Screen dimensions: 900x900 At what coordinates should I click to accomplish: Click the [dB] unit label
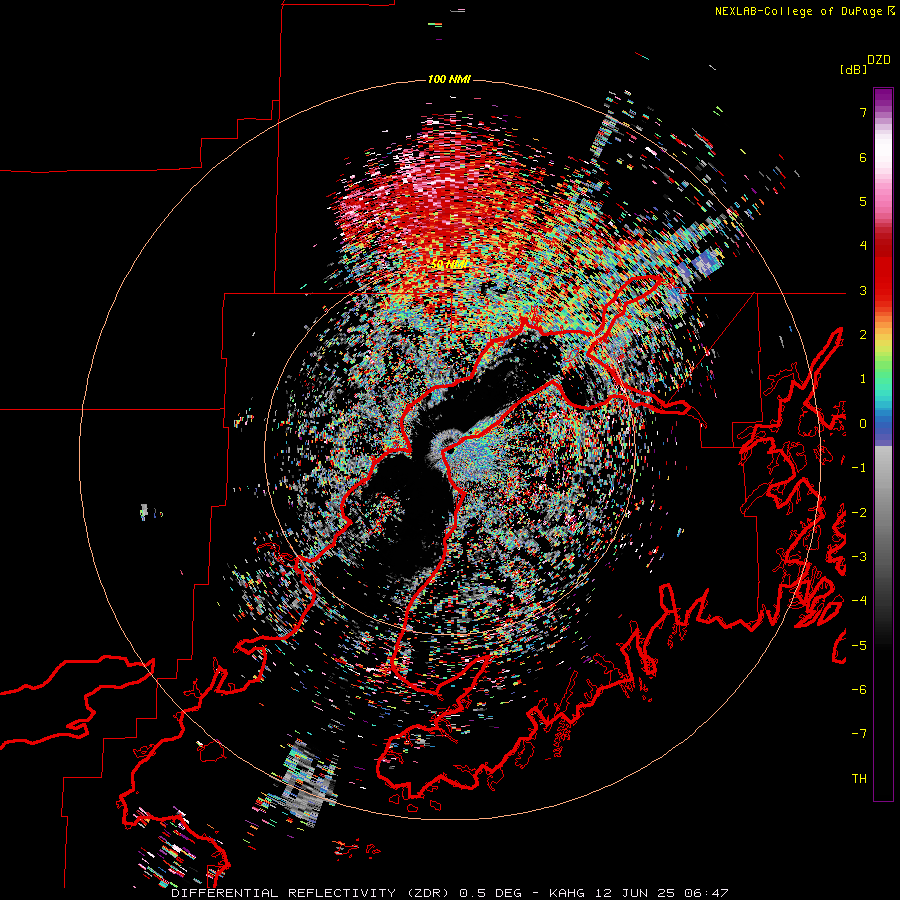coord(853,70)
